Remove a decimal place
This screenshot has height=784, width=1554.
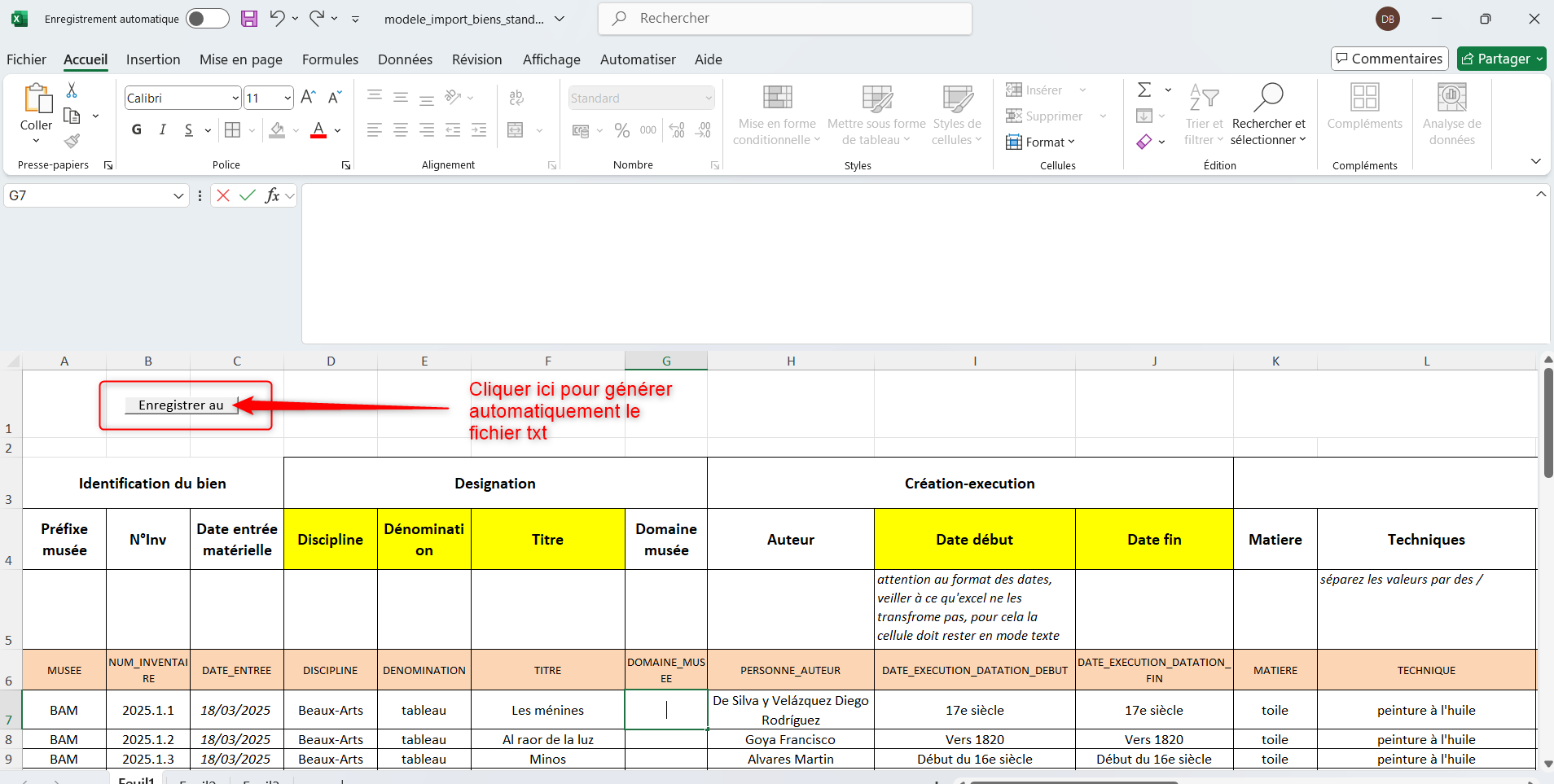tap(704, 130)
